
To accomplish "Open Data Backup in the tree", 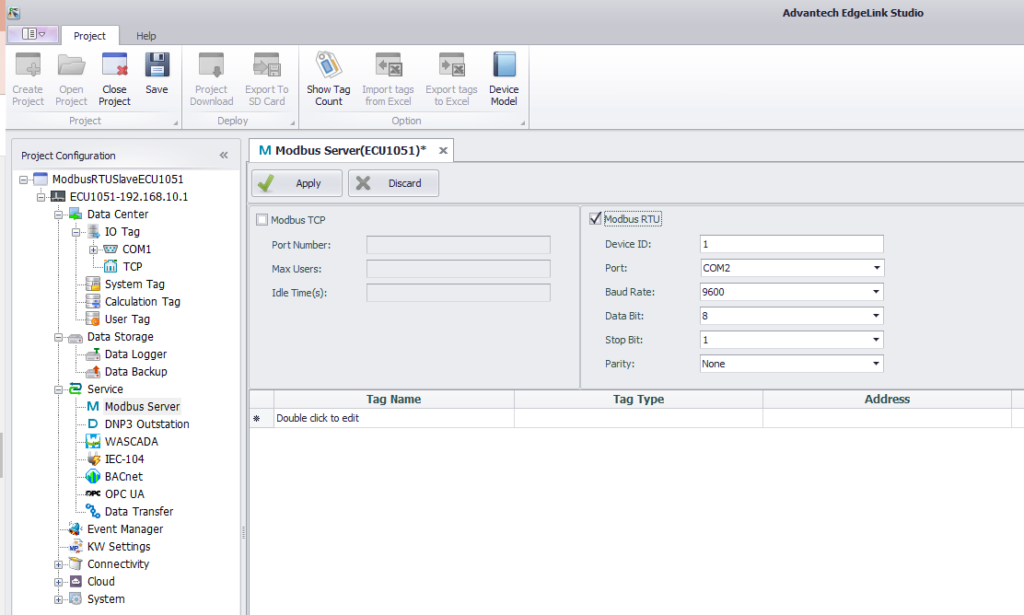I will point(136,372).
